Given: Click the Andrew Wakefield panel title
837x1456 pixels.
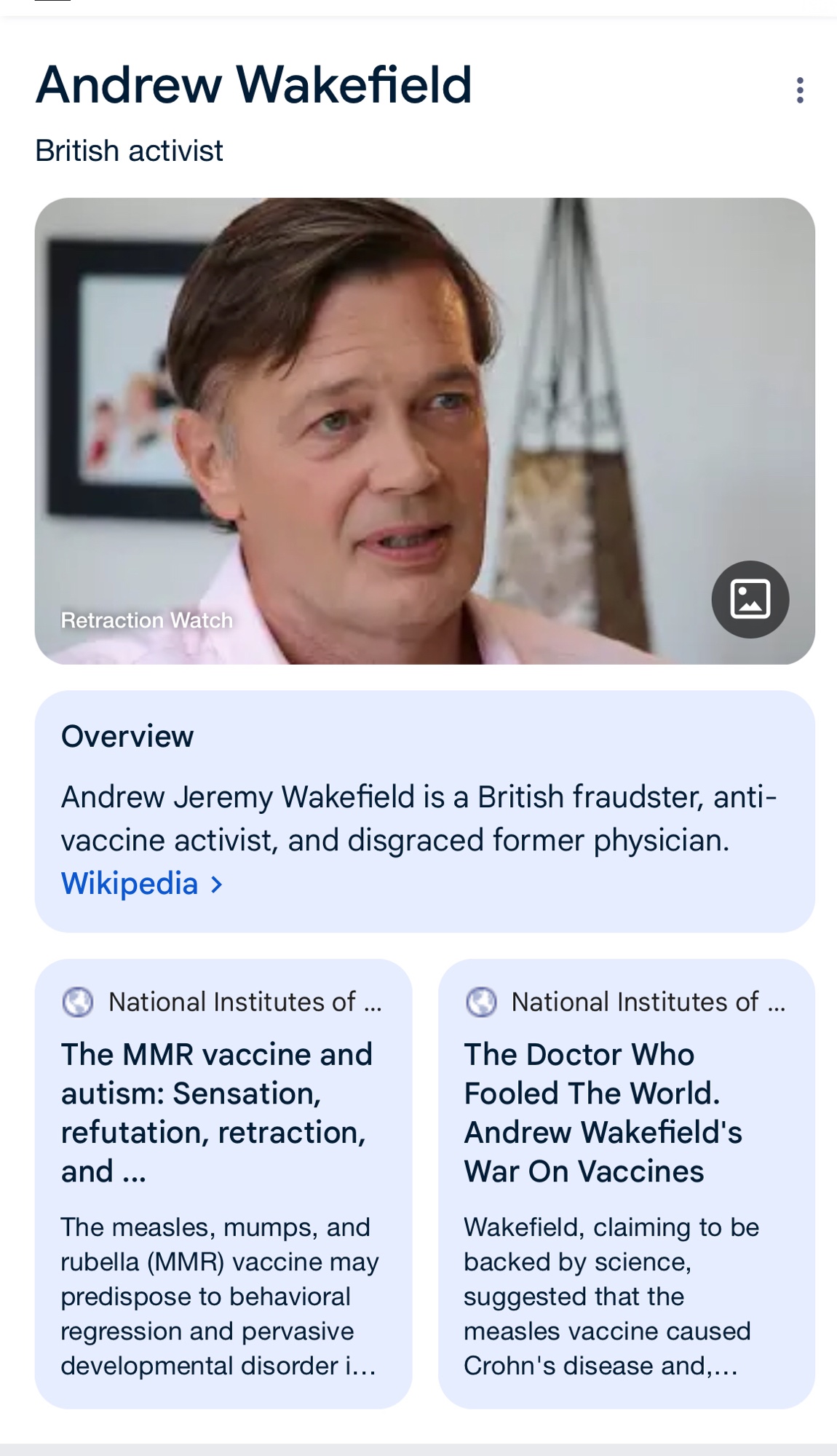Looking at the screenshot, I should click(x=254, y=84).
